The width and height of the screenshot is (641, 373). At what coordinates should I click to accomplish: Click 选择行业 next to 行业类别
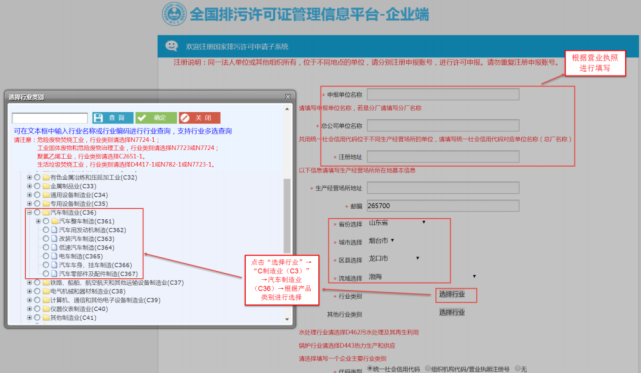tap(452, 294)
